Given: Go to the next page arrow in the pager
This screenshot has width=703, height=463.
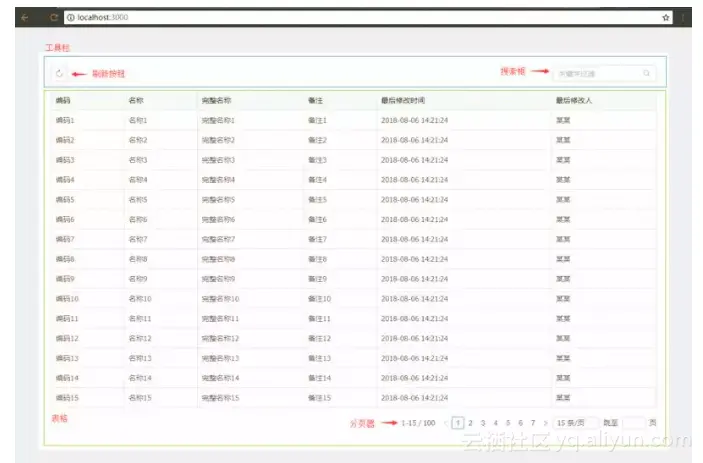Looking at the screenshot, I should pos(546,423).
